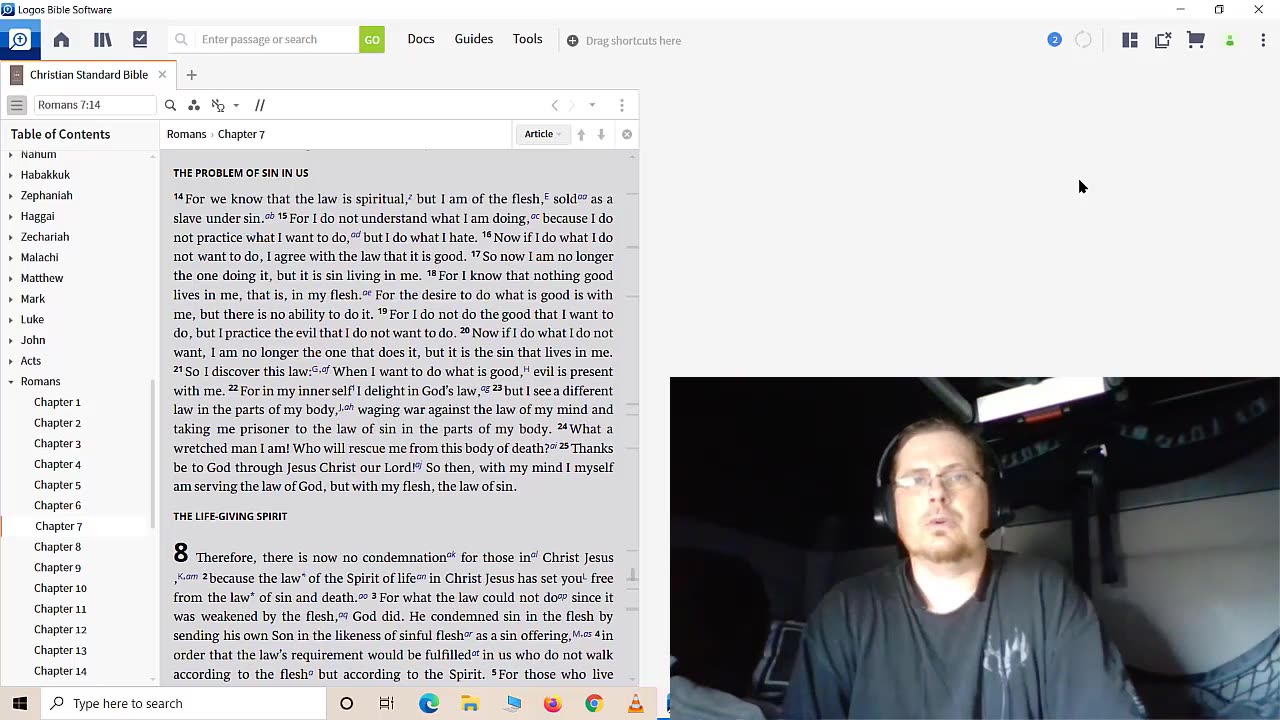Select Chapter 8 in Romans tree
Screen dimensions: 1280x720
57,547
